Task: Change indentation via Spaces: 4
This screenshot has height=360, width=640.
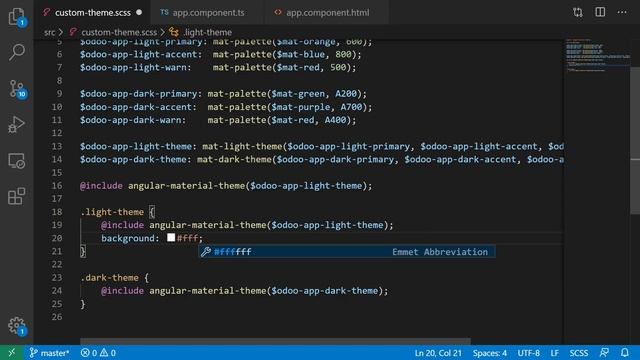Action: 490,353
